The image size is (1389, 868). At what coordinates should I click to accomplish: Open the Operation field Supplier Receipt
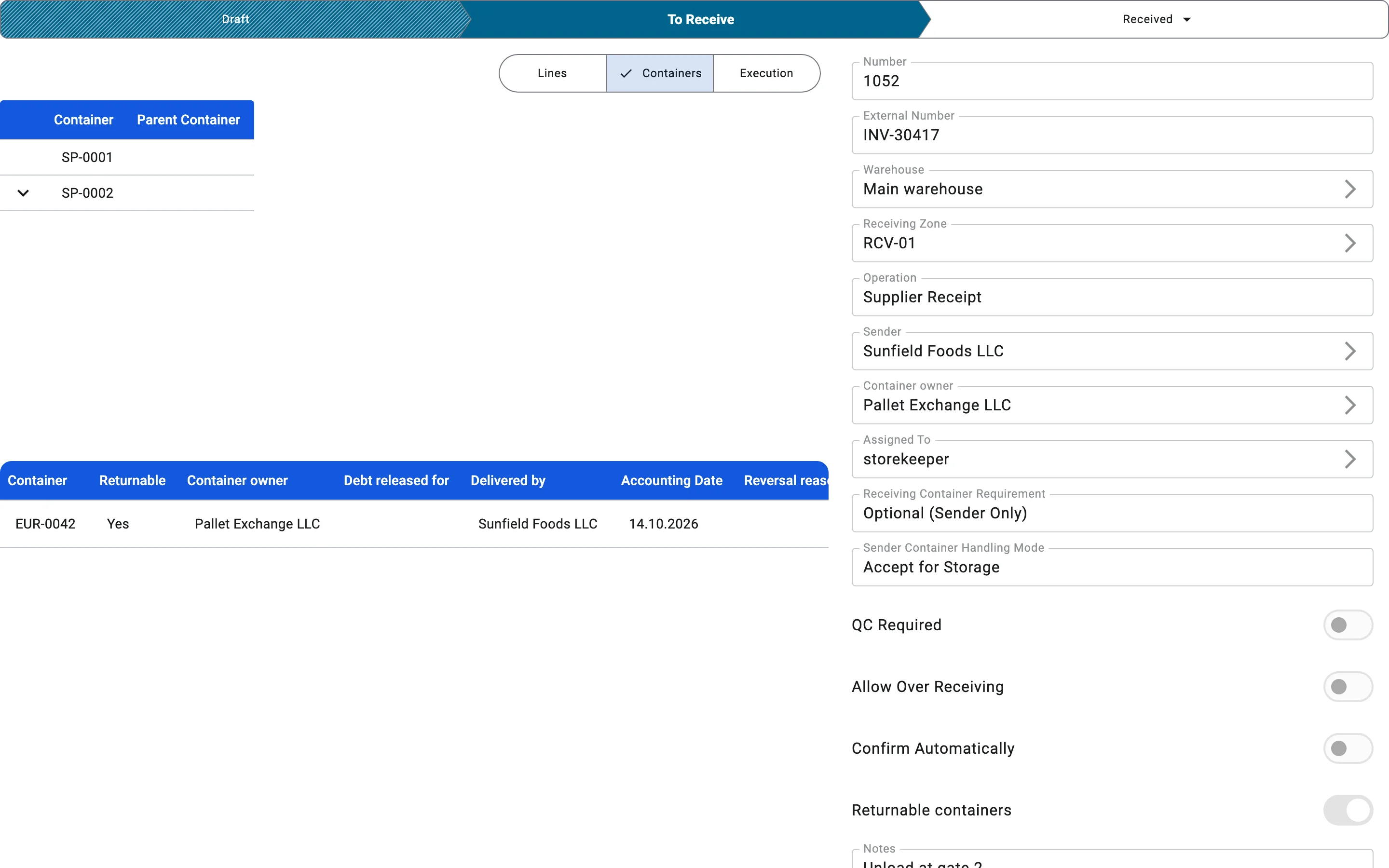point(1112,297)
